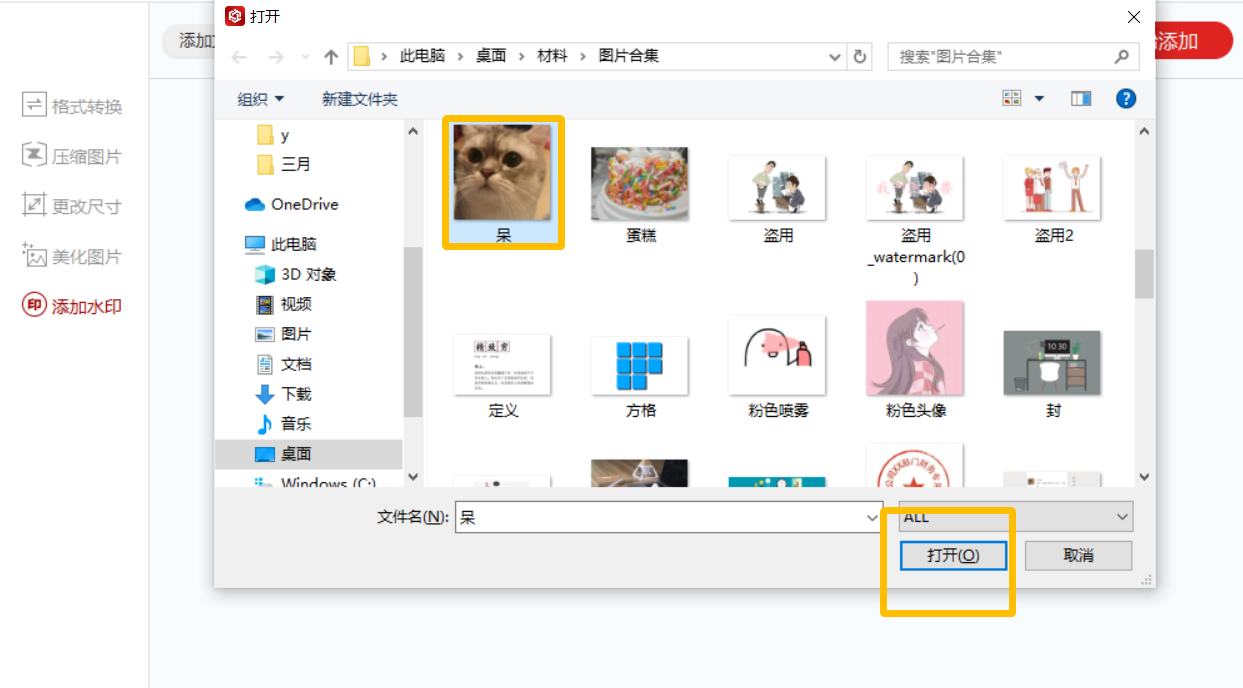The height and width of the screenshot is (688, 1243).
Task: Open the dialog help icon
Action: [x=1126, y=98]
